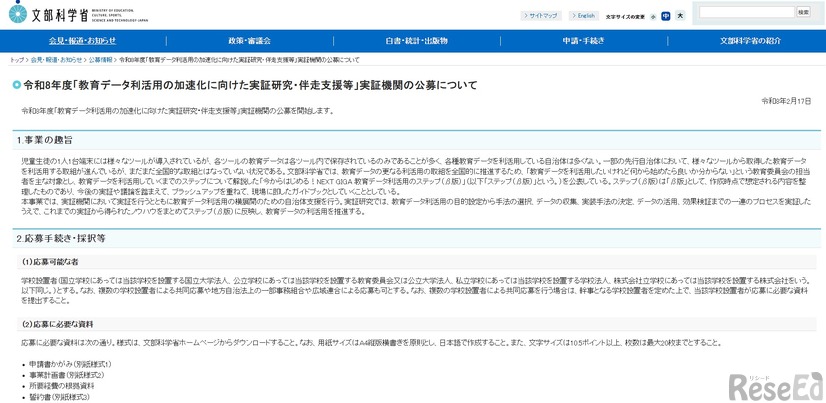Click 会見・報道・お知らせ breadcrumb link
The image size is (826, 403).
[x=56, y=60]
